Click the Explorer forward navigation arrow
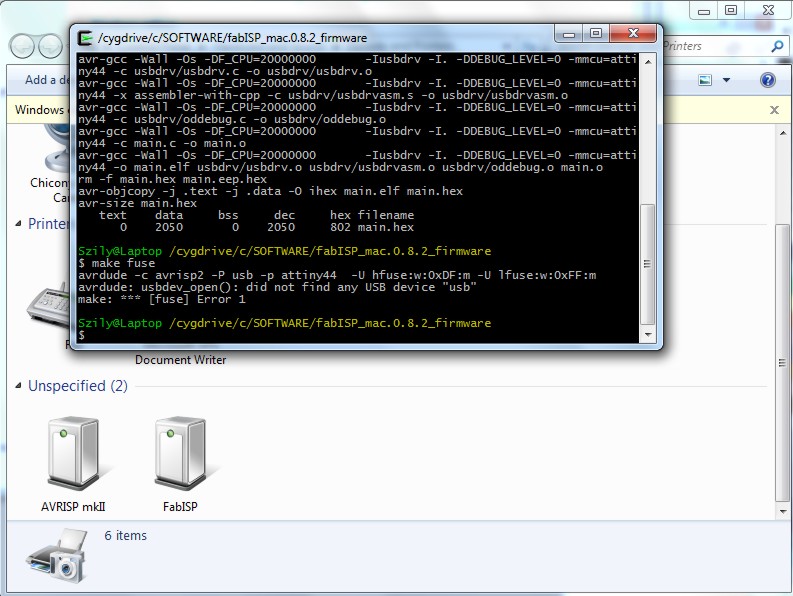Image resolution: width=793 pixels, height=596 pixels. 51,47
